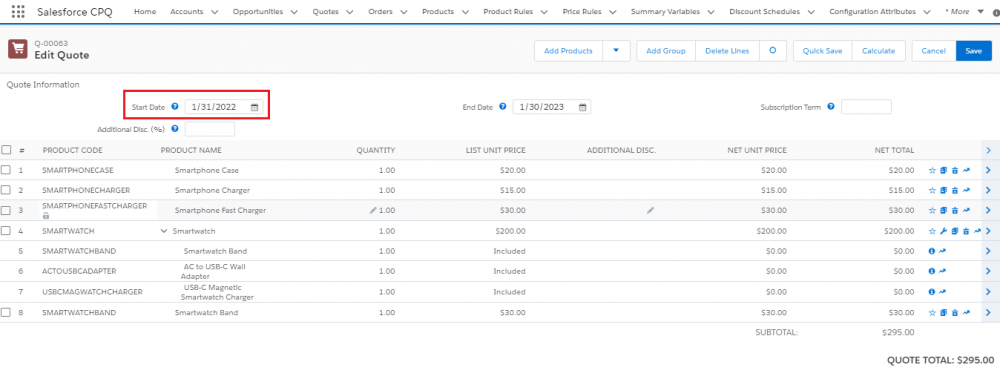The height and width of the screenshot is (376, 1000).
Task: Select line 4 Smartwatch checkbox
Action: (x=6, y=231)
